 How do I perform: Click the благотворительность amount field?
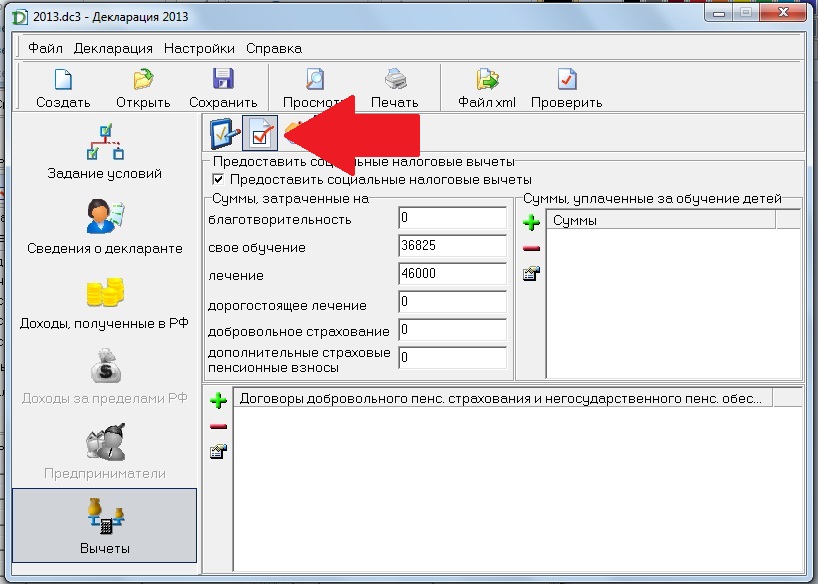452,218
